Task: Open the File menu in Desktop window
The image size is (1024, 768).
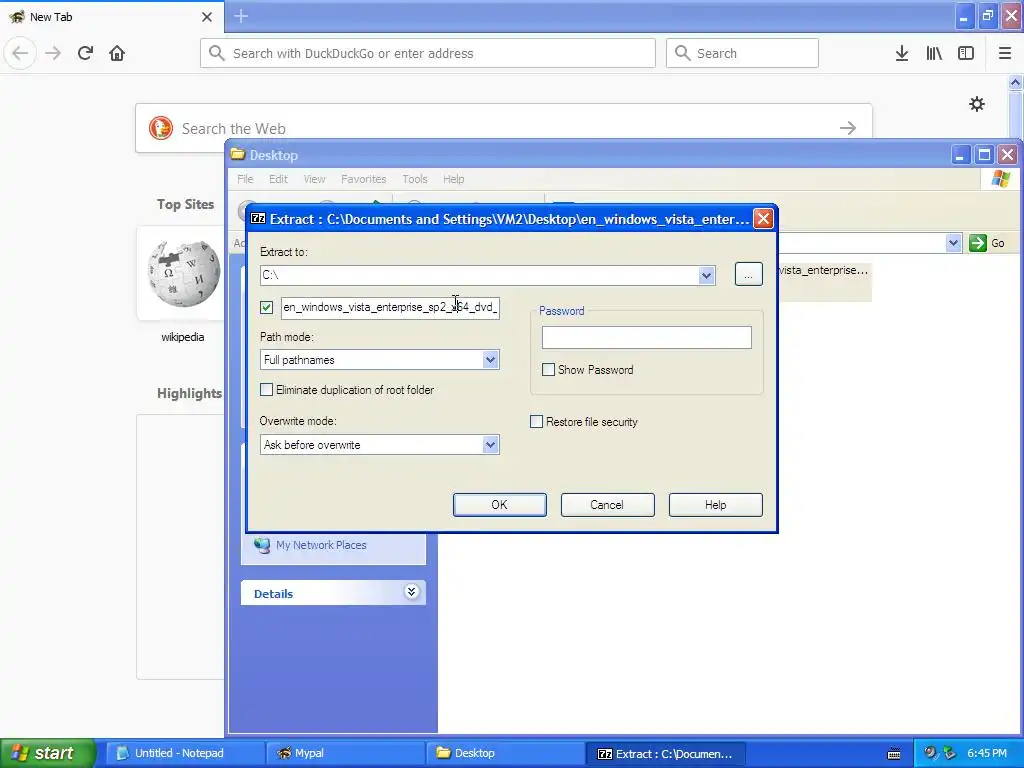Action: pyautogui.click(x=245, y=179)
